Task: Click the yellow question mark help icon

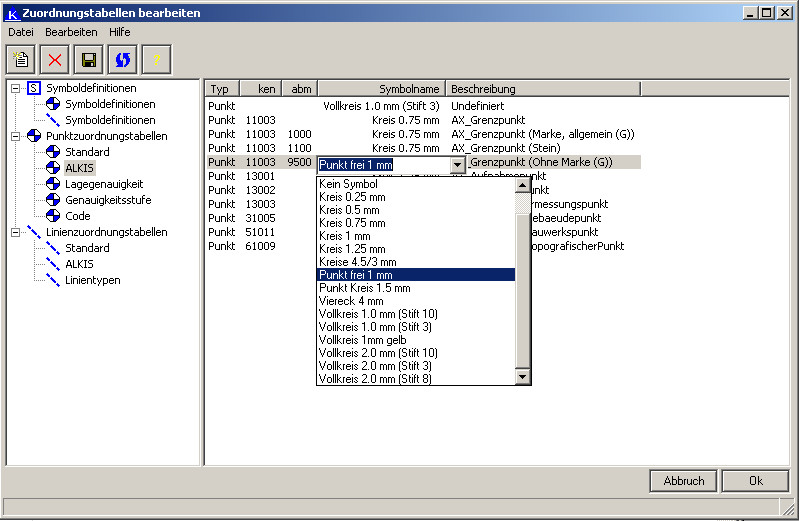Action: tap(157, 60)
